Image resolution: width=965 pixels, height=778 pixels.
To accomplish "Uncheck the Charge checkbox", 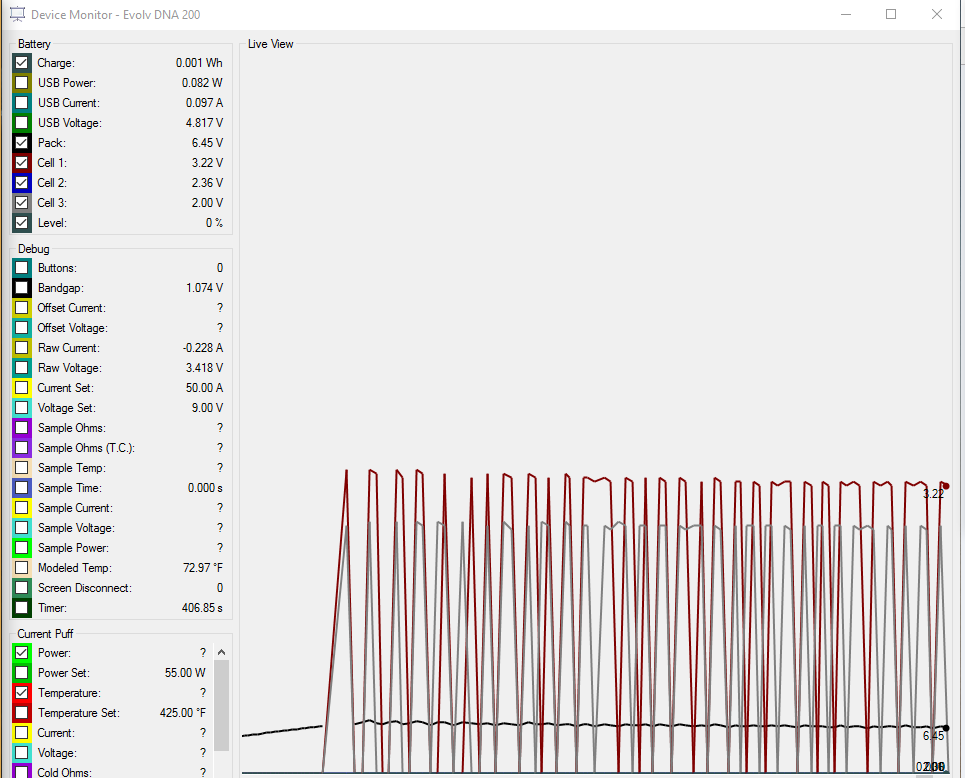I will pyautogui.click(x=22, y=63).
